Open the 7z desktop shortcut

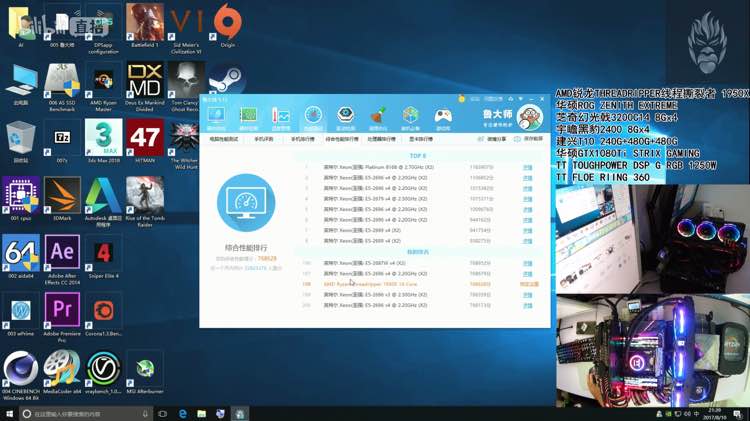(x=62, y=142)
